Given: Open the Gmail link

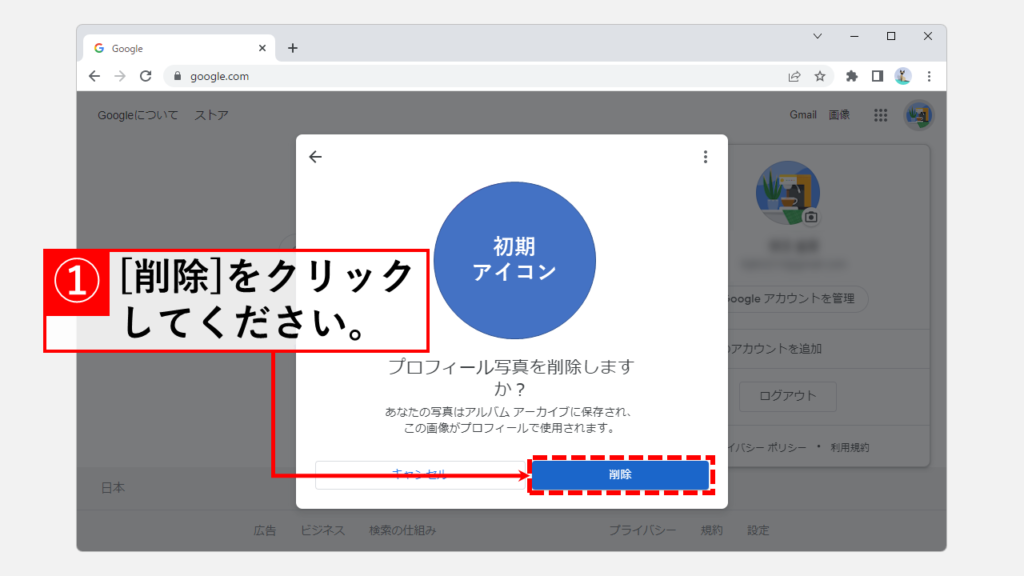Looking at the screenshot, I should pos(803,115).
